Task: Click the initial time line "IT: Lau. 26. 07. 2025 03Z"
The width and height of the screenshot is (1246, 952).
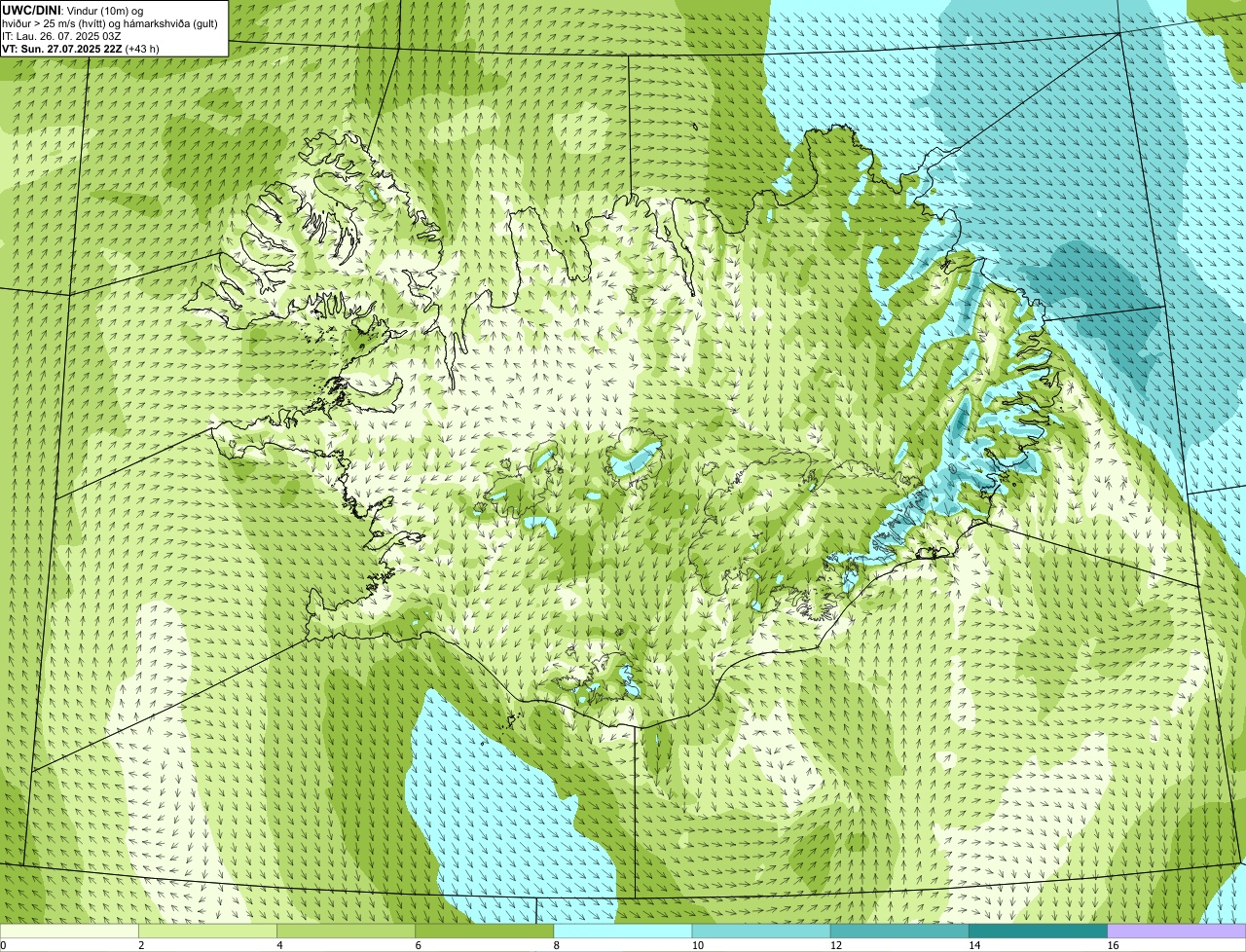Action: (61, 35)
